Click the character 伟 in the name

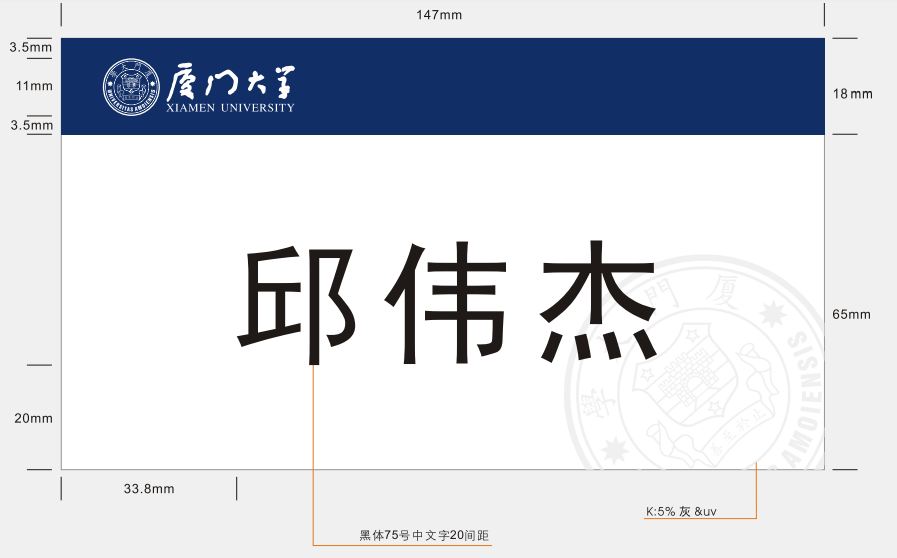[x=446, y=303]
